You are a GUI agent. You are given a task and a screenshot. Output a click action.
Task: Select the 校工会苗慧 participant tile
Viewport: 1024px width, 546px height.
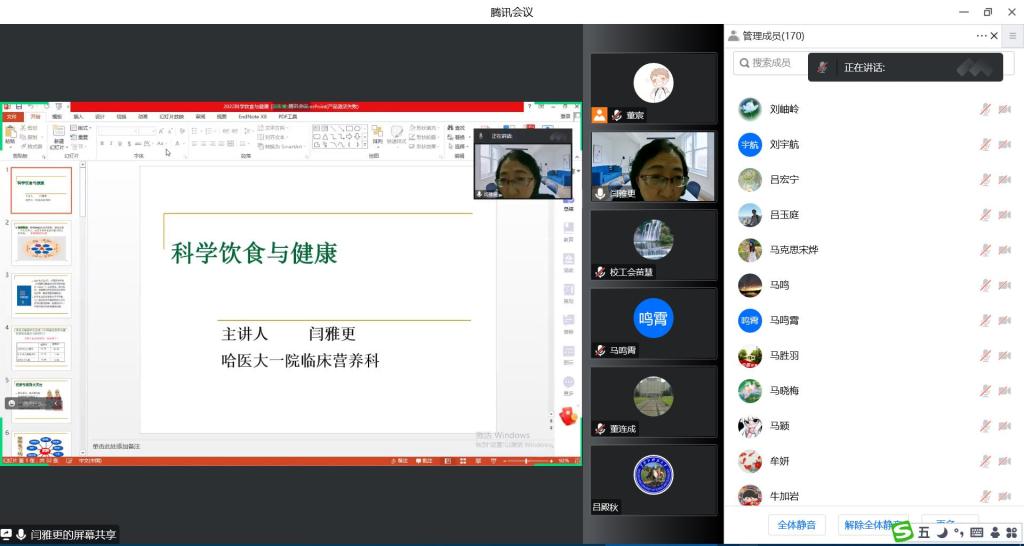pos(653,243)
